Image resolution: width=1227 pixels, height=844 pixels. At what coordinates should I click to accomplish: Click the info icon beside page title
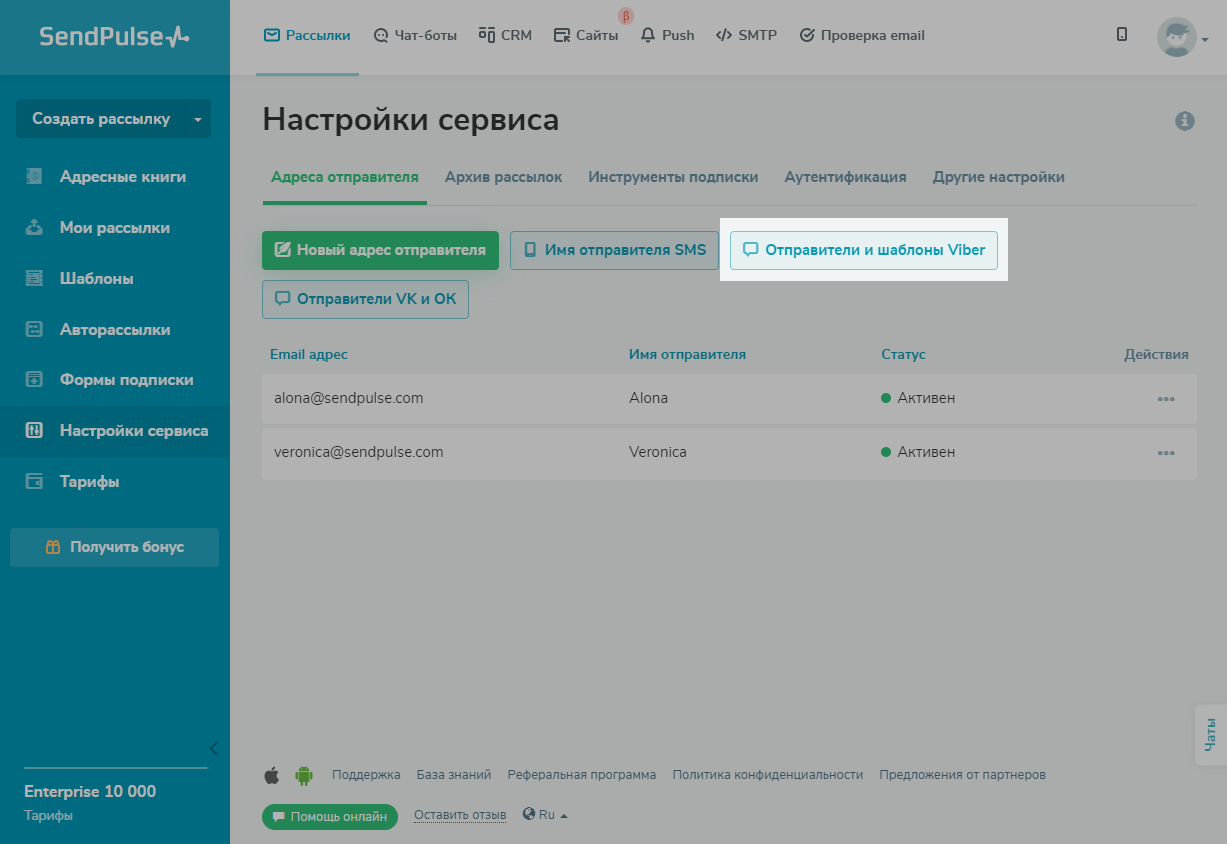coord(1185,121)
